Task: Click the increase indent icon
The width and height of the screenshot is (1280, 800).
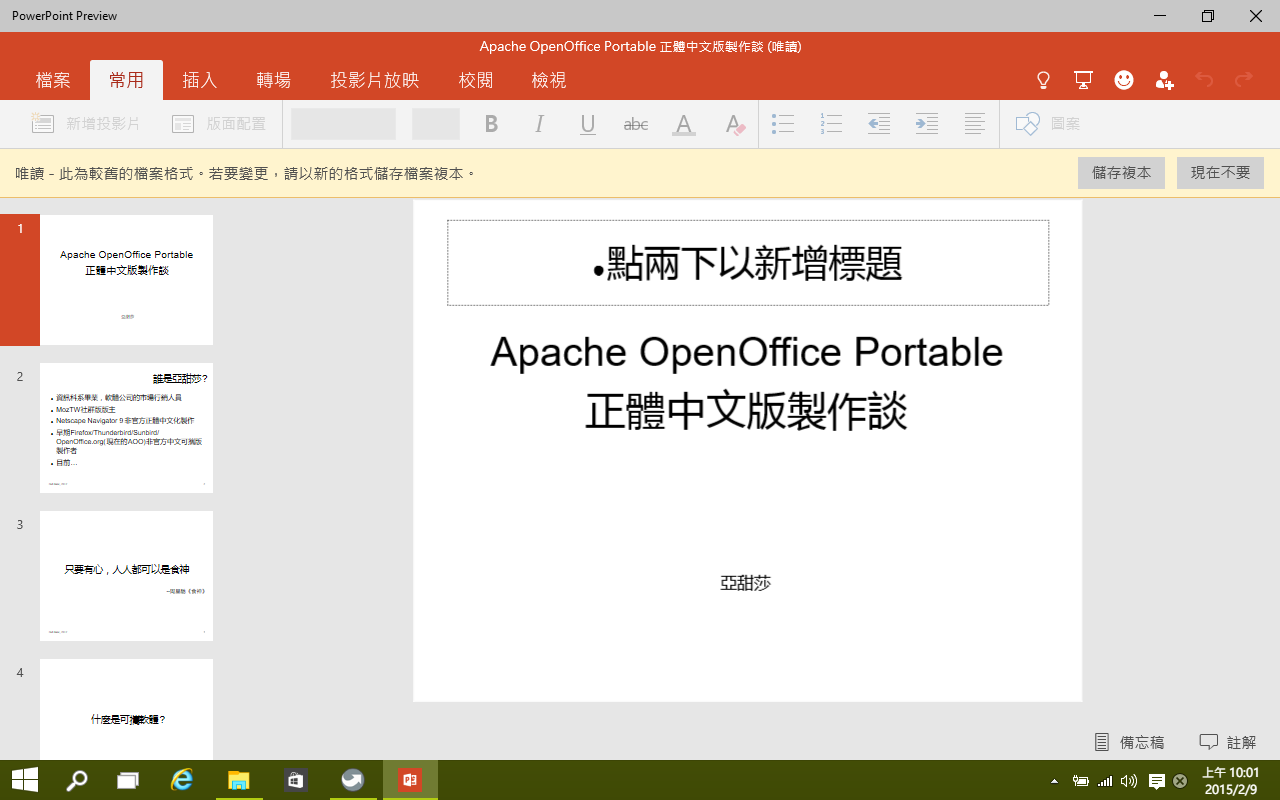Action: [x=927, y=124]
